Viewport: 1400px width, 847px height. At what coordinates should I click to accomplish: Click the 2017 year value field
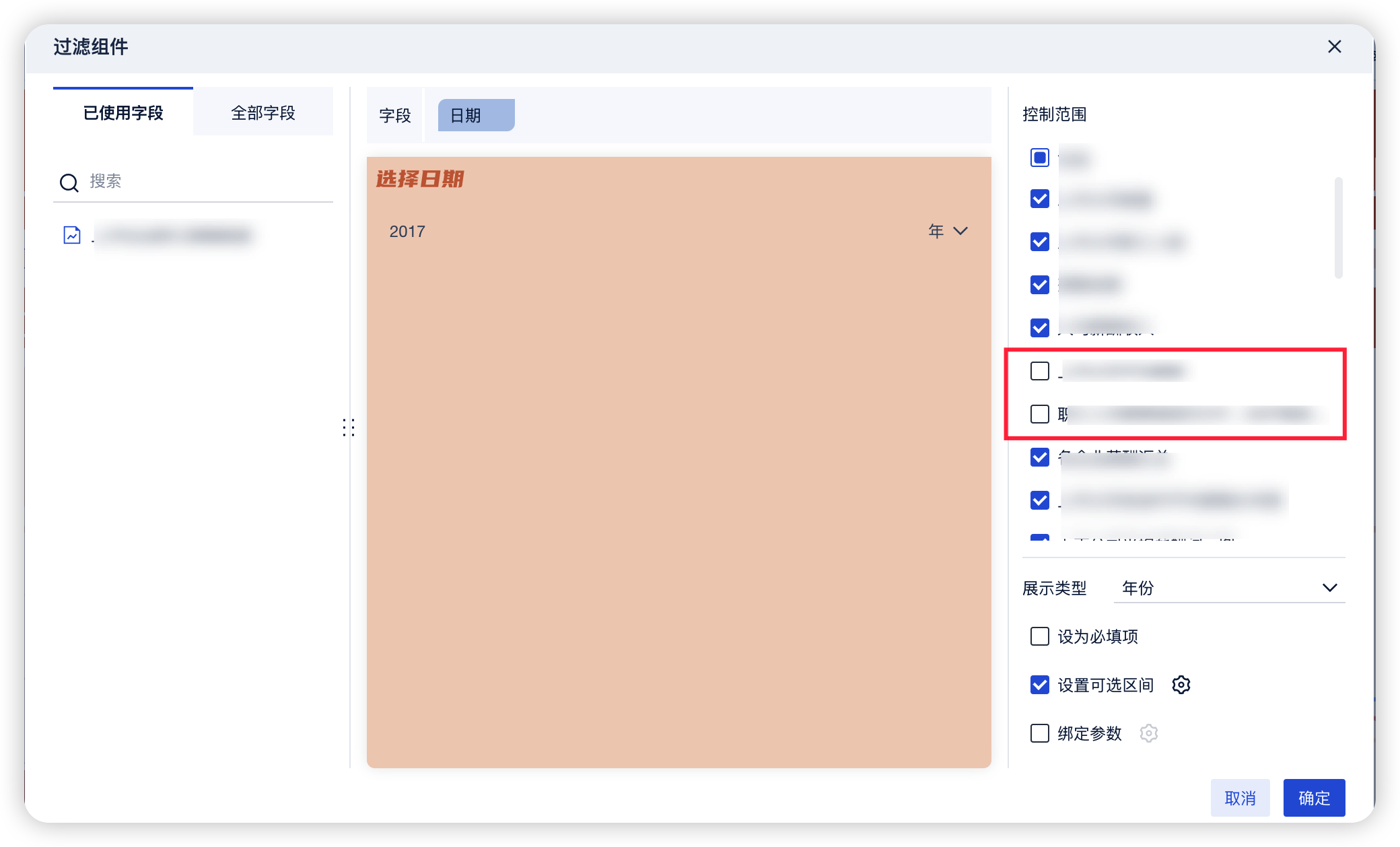click(407, 231)
